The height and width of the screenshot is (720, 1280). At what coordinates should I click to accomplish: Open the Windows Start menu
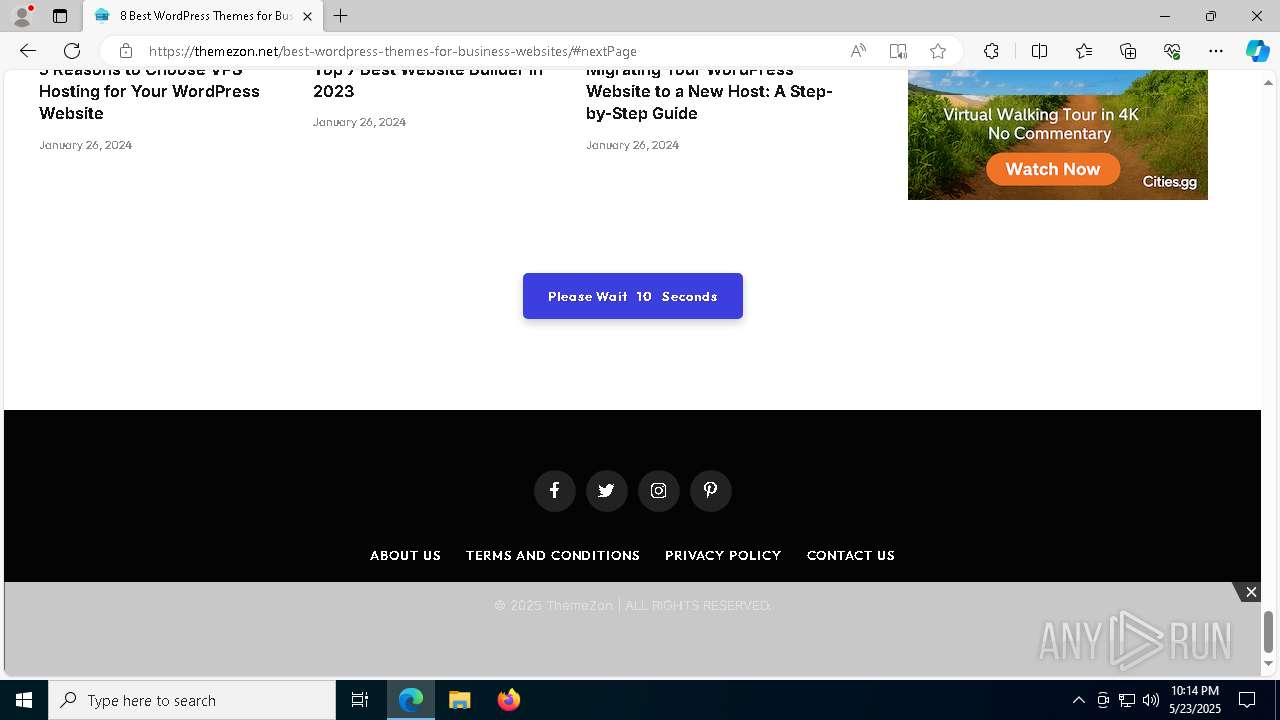click(24, 700)
